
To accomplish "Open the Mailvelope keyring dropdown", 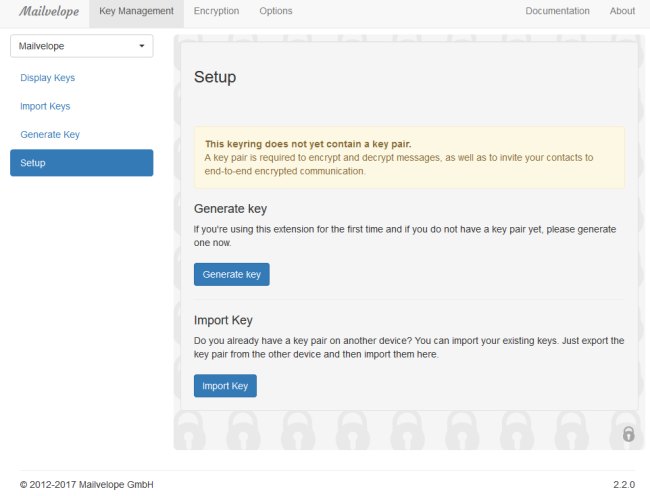I will [x=82, y=46].
